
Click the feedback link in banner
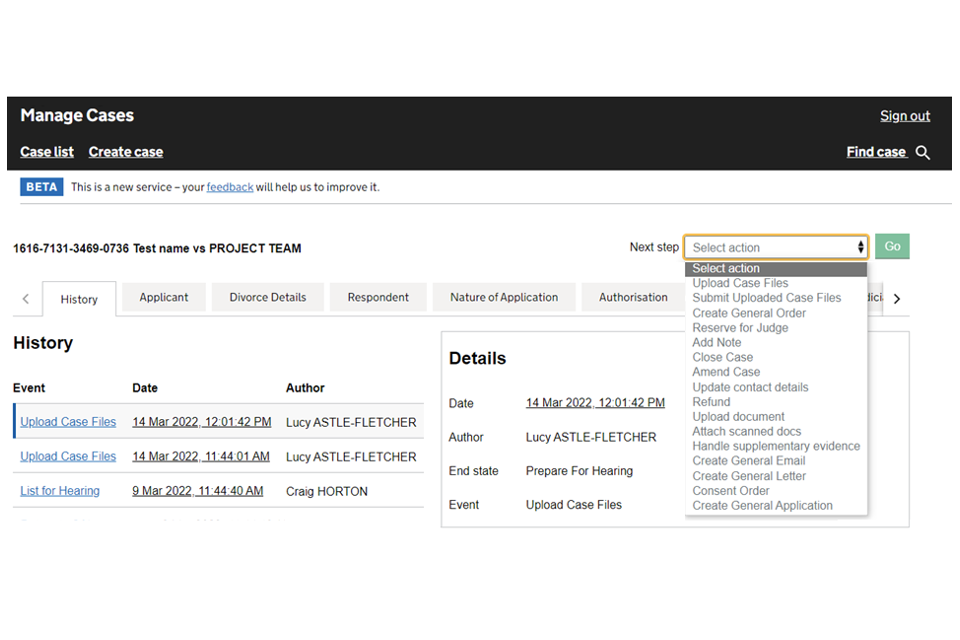[229, 187]
